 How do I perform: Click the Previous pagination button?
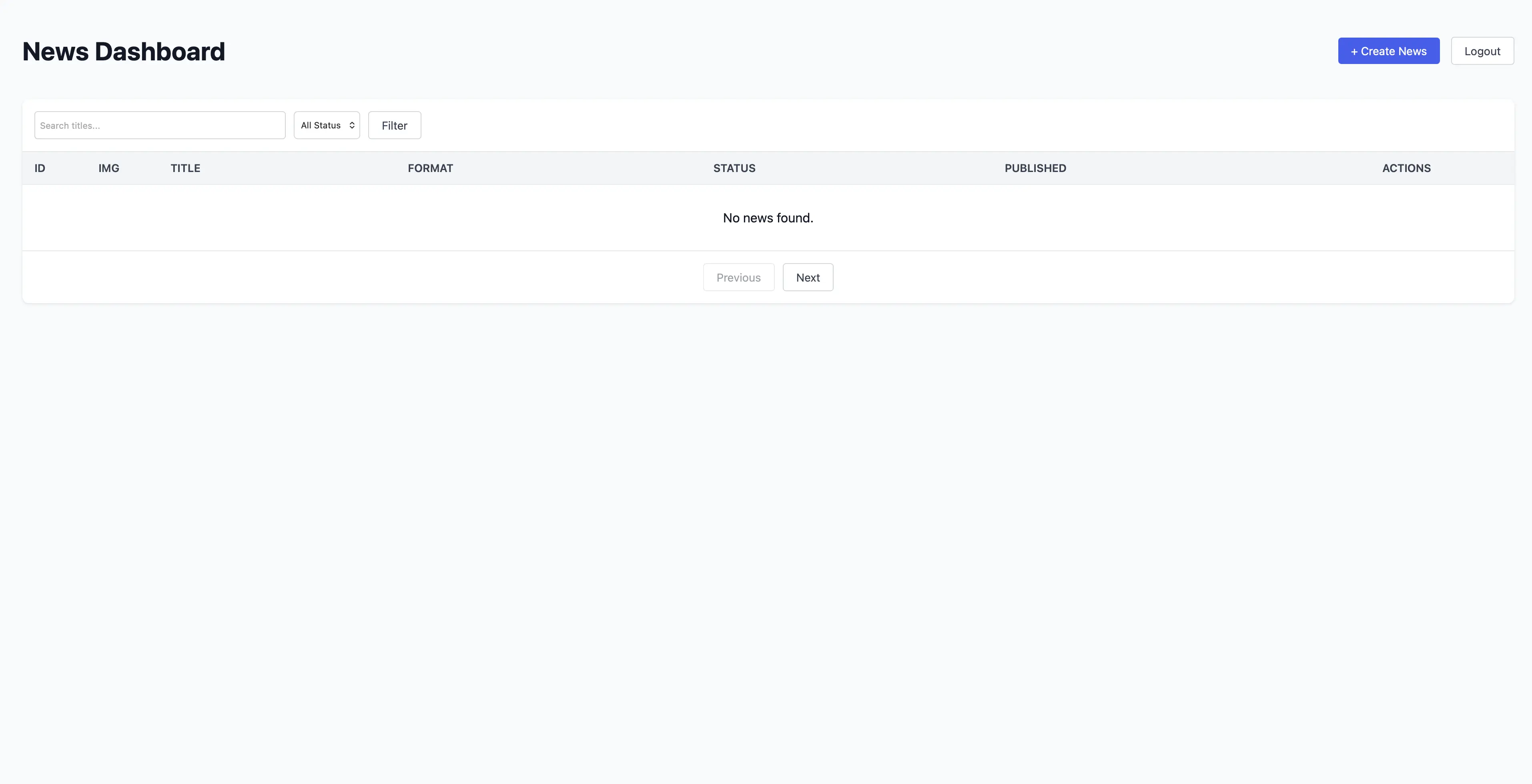738,278
